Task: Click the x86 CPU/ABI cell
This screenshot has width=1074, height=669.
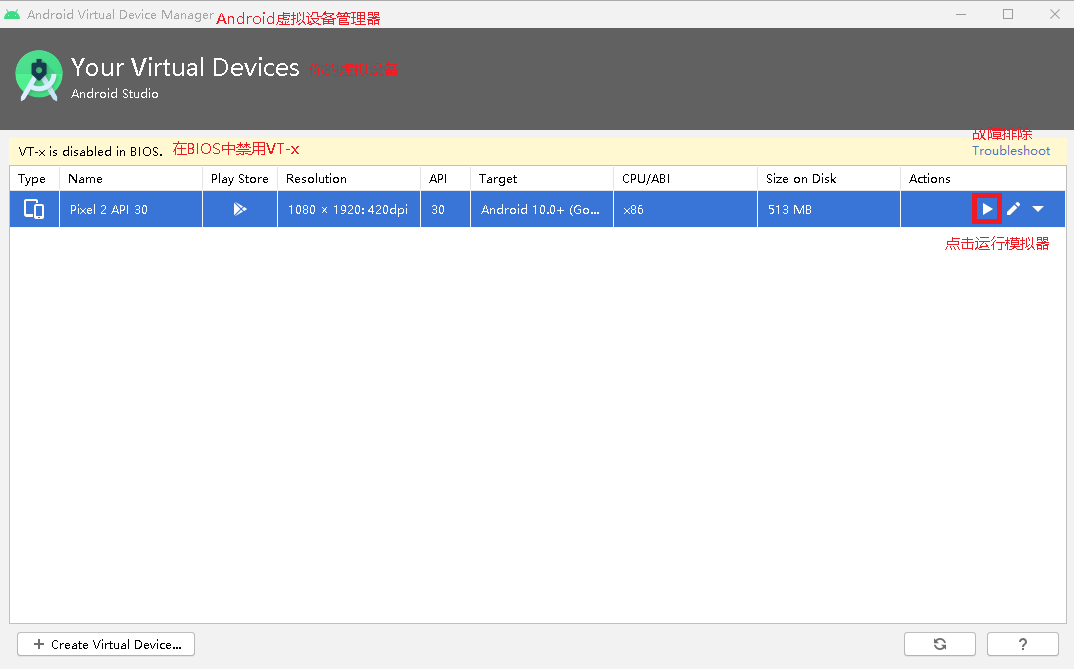Action: (x=686, y=210)
